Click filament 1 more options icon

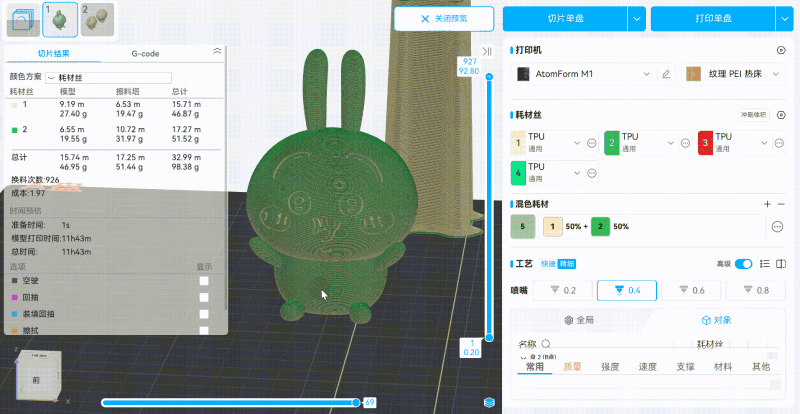(592, 143)
